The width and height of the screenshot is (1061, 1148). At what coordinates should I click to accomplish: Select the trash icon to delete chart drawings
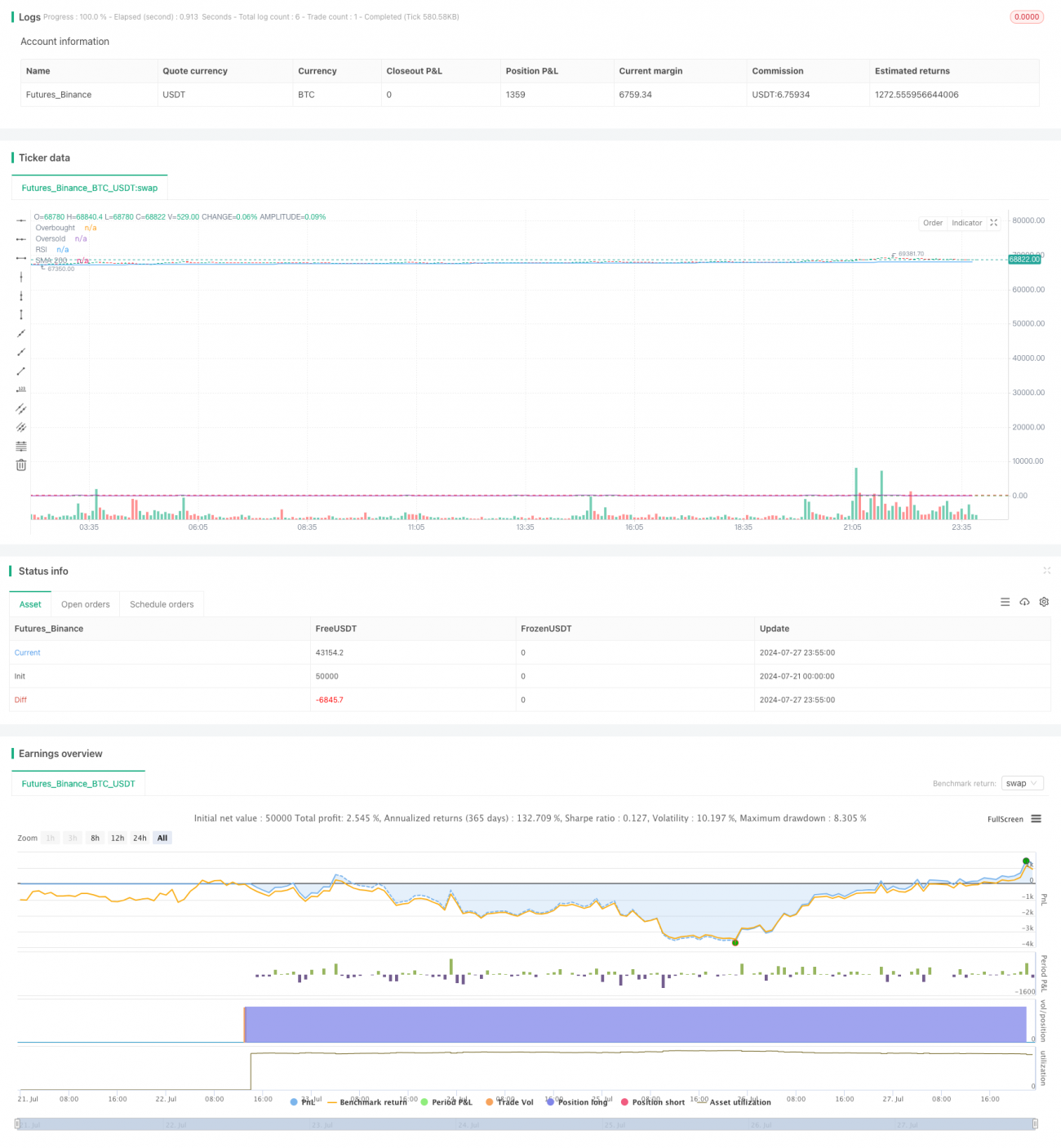click(21, 465)
